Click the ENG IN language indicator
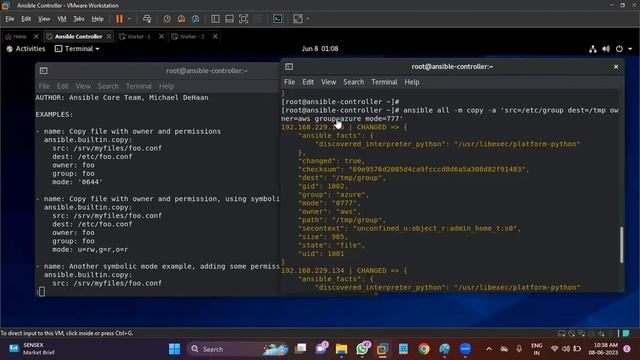The width and height of the screenshot is (640, 360). (537, 349)
